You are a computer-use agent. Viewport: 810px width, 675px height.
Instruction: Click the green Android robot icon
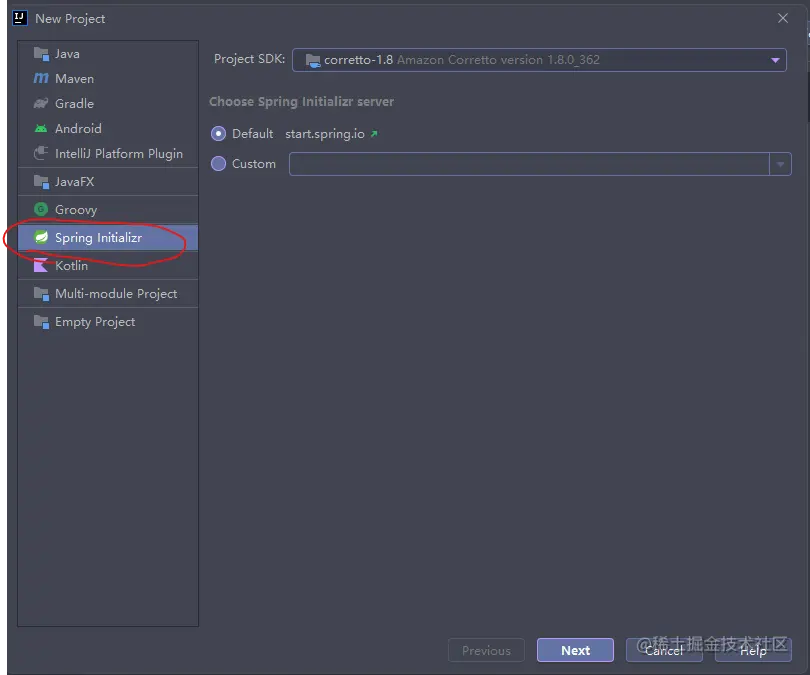click(41, 129)
